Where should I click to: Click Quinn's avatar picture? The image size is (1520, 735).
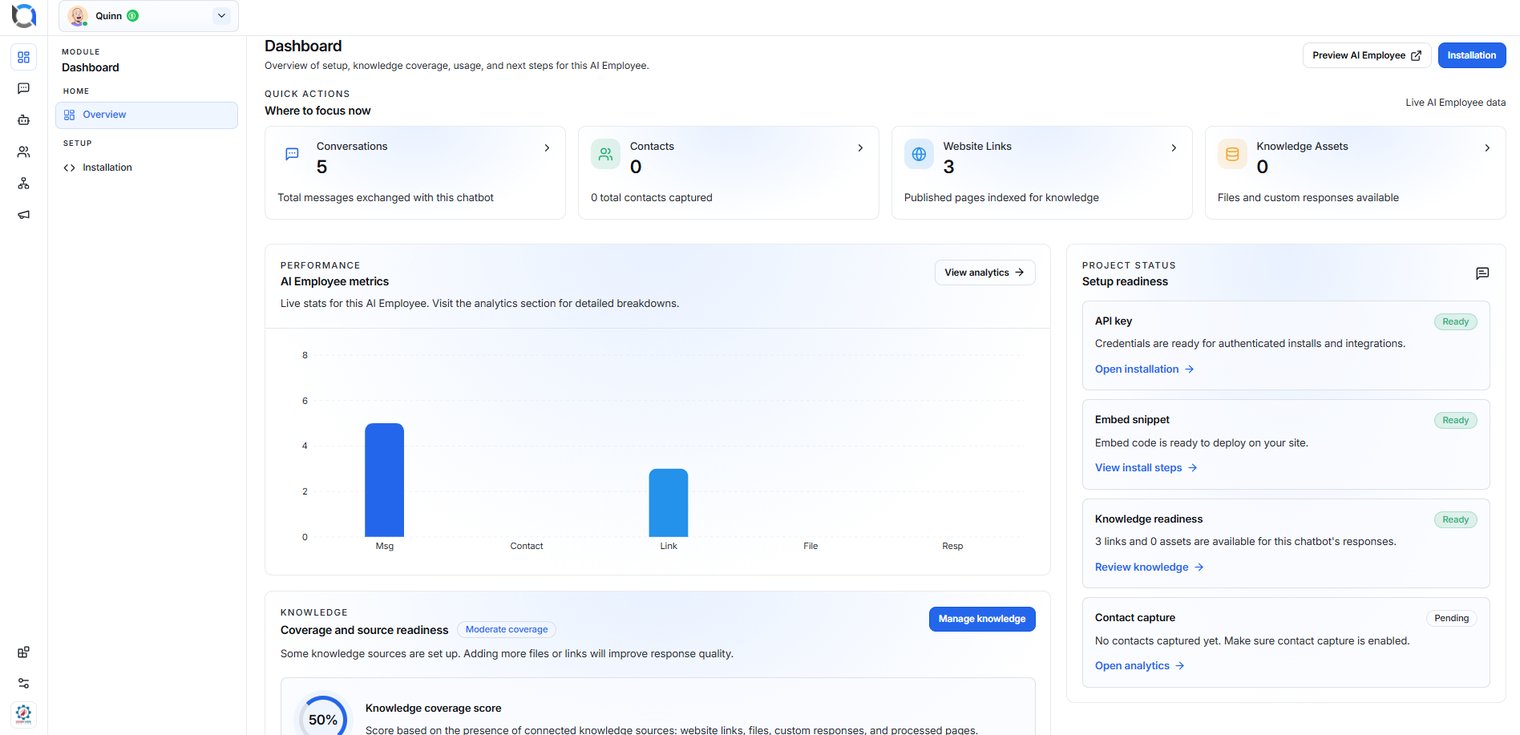[77, 16]
